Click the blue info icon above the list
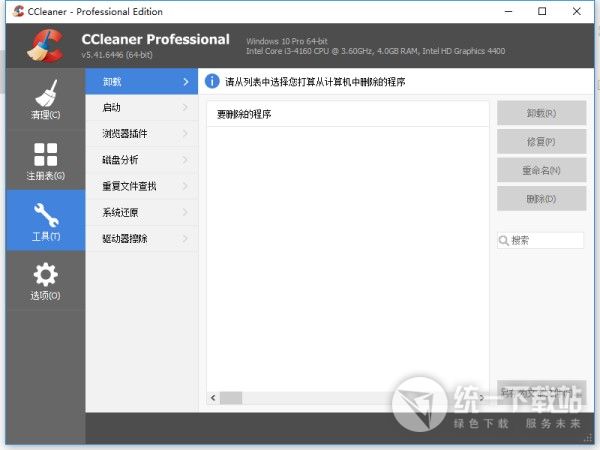Viewport: 600px width, 450px height. (211, 81)
